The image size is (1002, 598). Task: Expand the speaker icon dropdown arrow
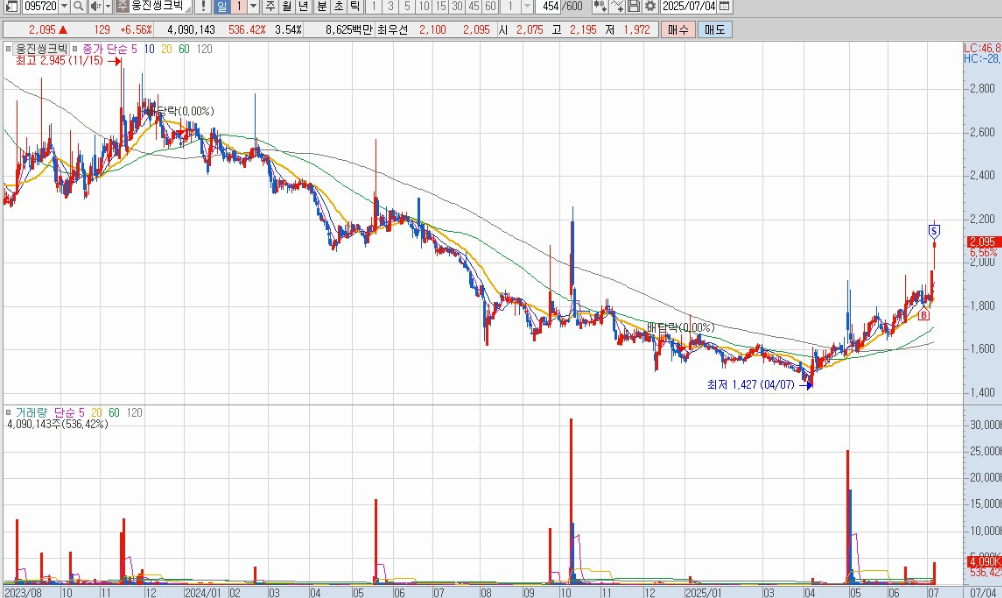(108, 7)
